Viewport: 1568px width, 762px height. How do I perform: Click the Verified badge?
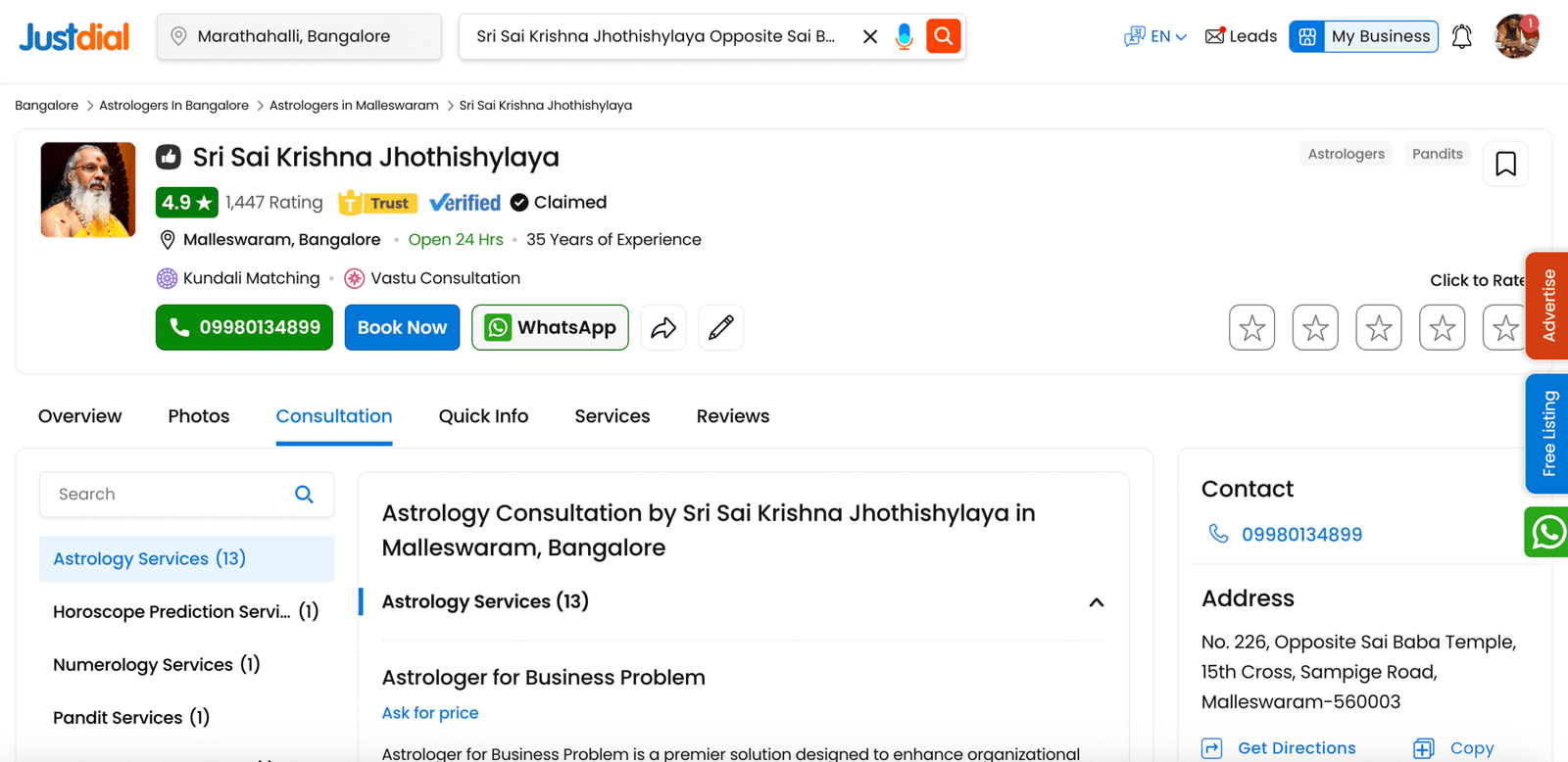(465, 203)
